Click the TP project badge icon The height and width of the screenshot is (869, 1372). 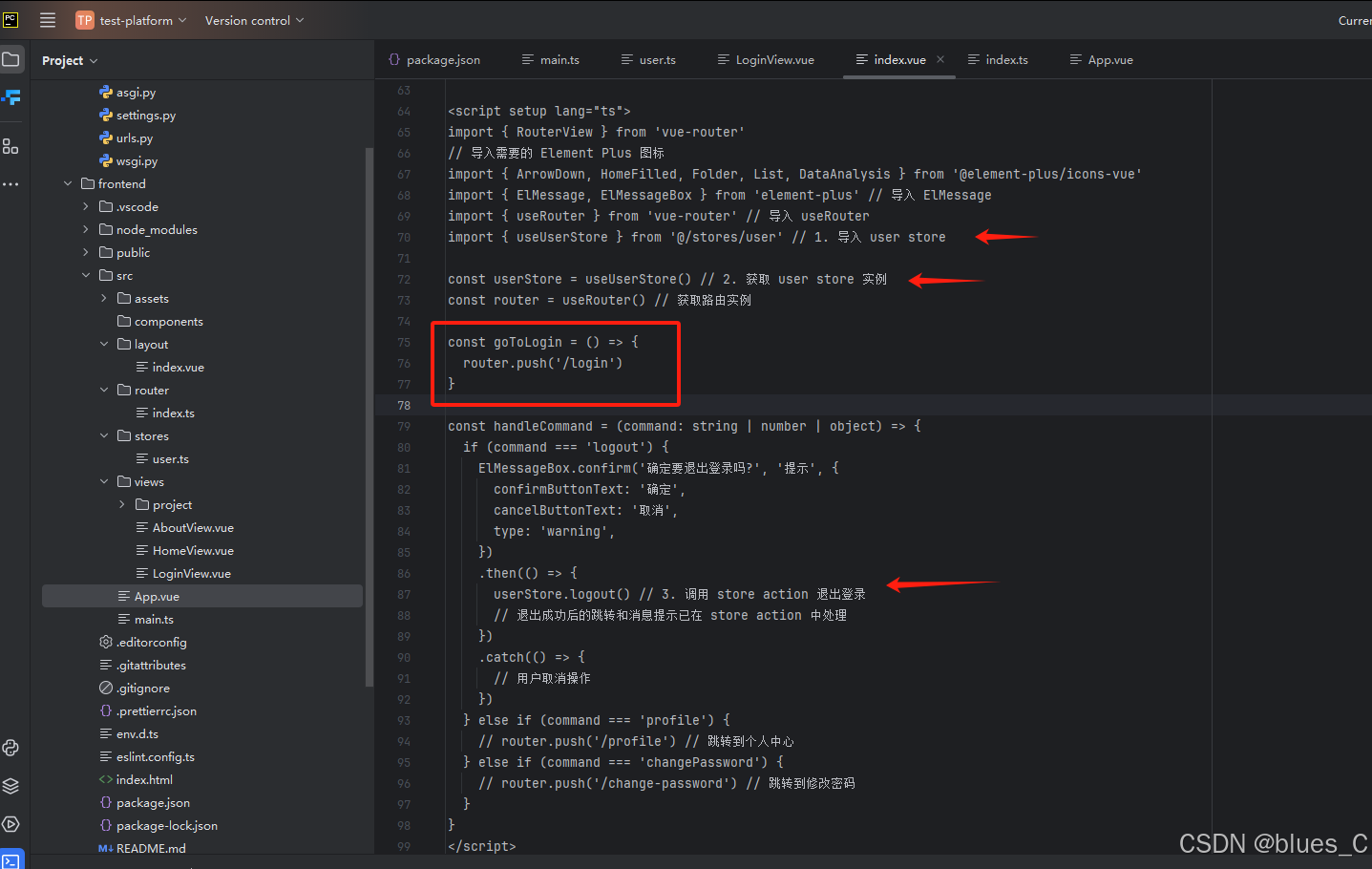(x=85, y=20)
